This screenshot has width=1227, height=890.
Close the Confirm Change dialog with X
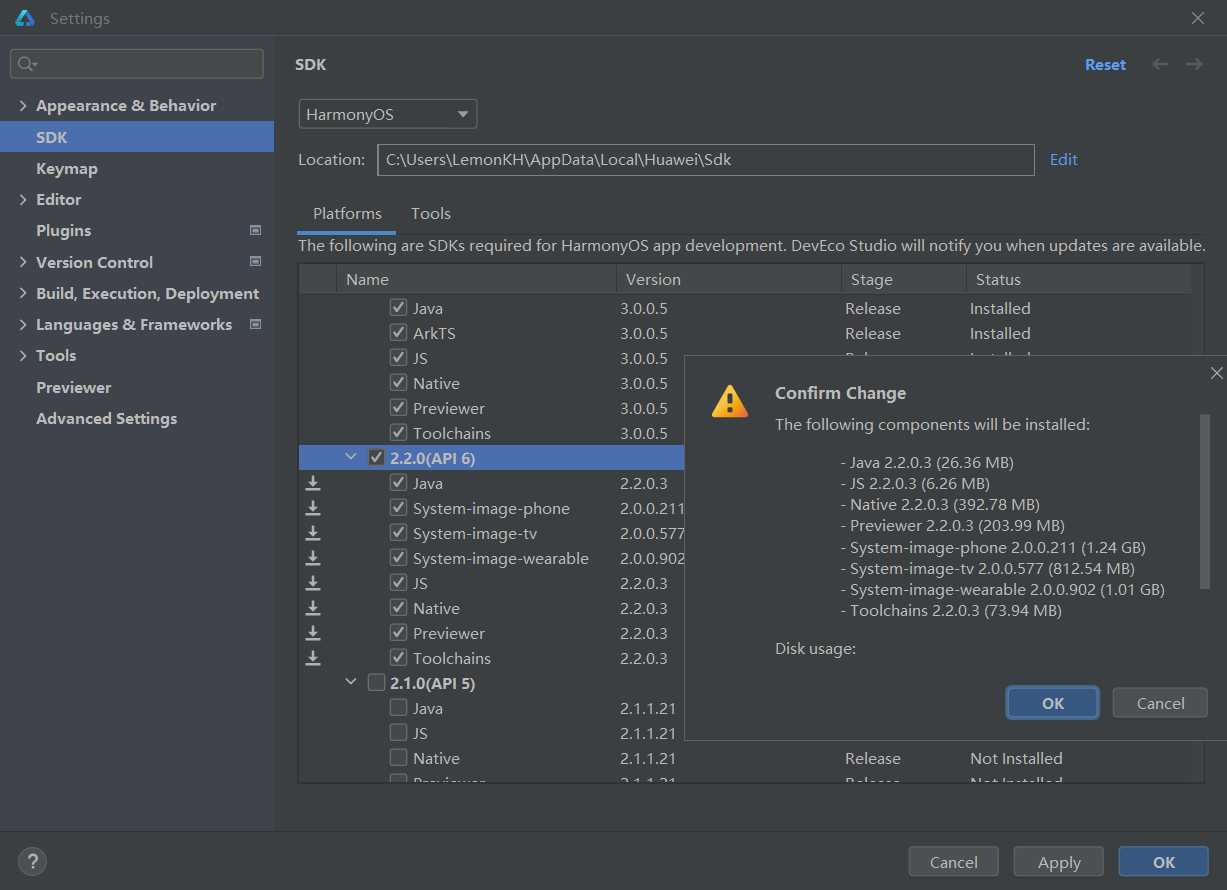pyautogui.click(x=1216, y=373)
